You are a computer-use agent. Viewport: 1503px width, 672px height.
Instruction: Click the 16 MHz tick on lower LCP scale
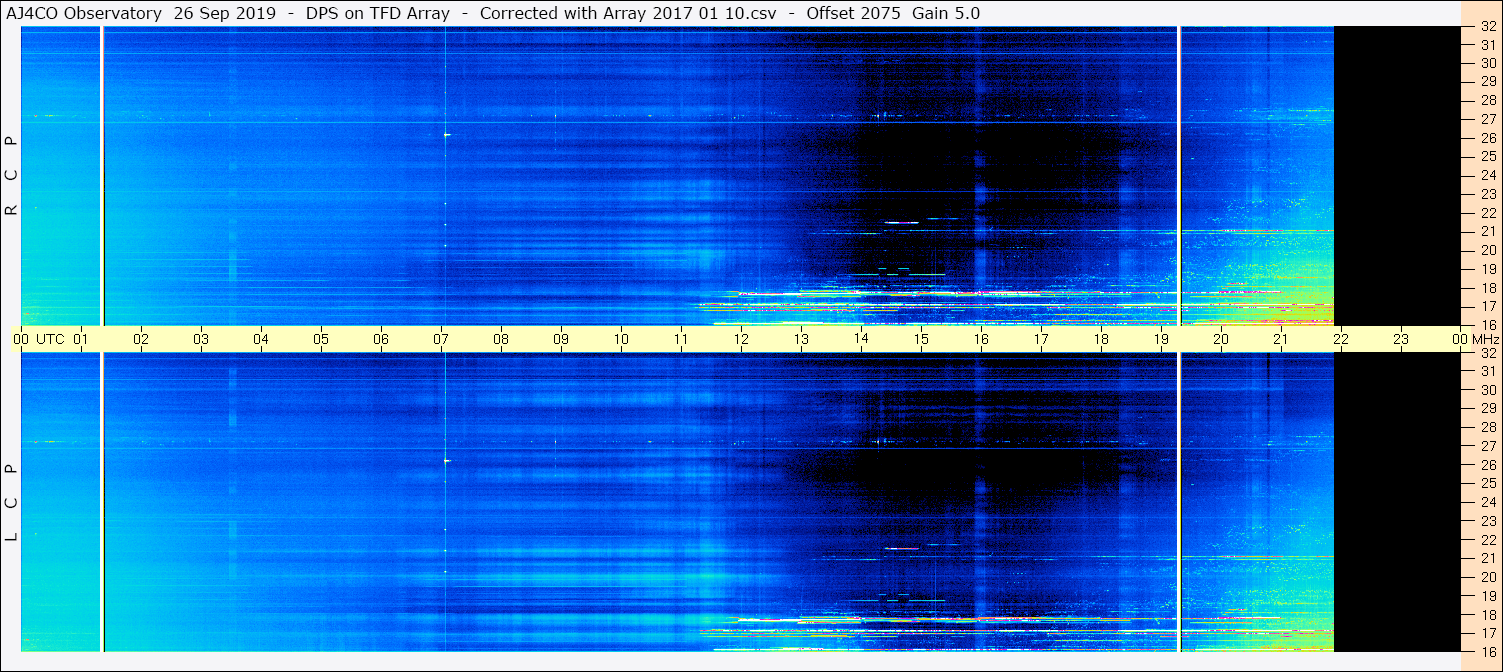click(x=1487, y=651)
